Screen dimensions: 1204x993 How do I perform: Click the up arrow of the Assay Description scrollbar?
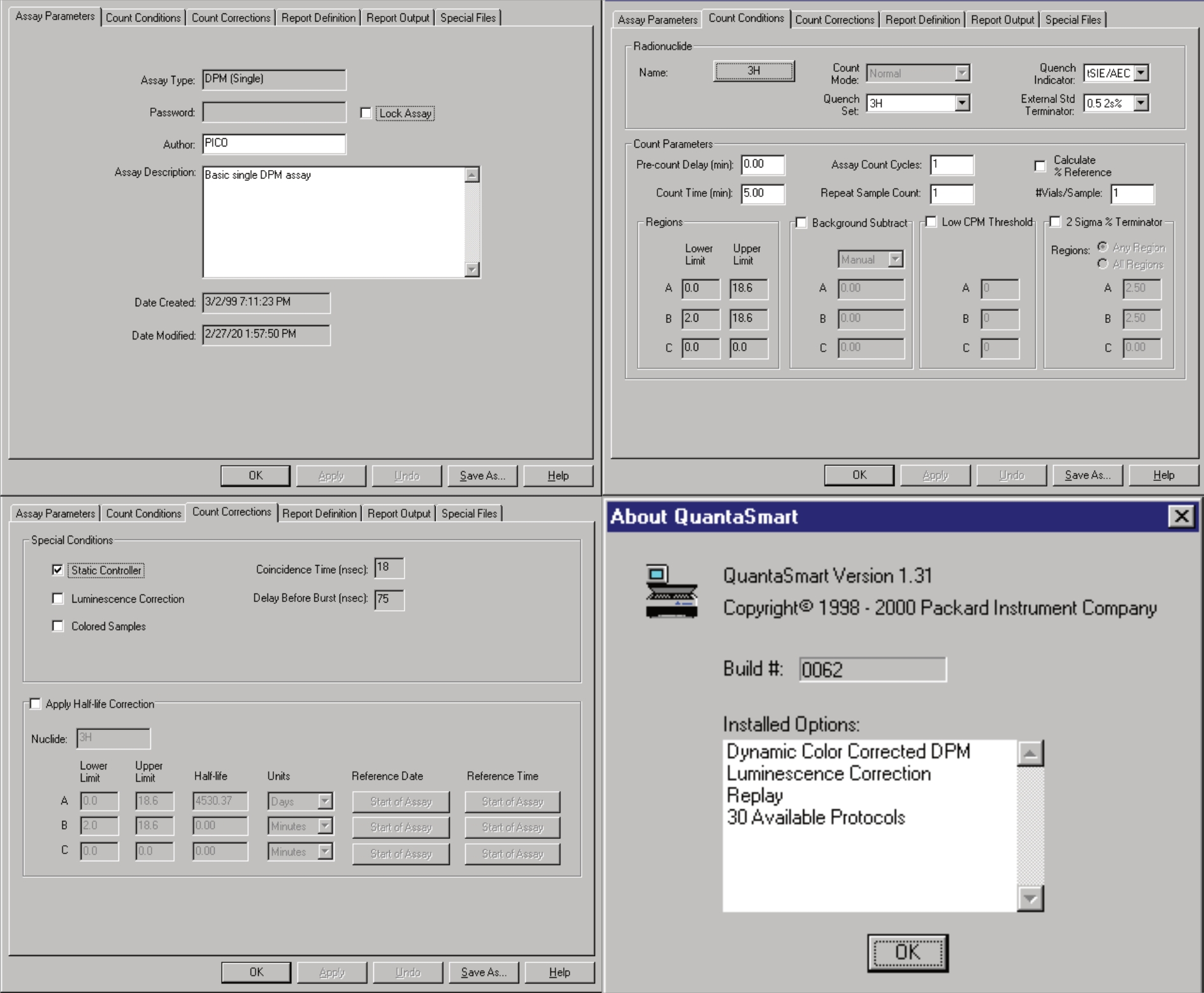(472, 175)
